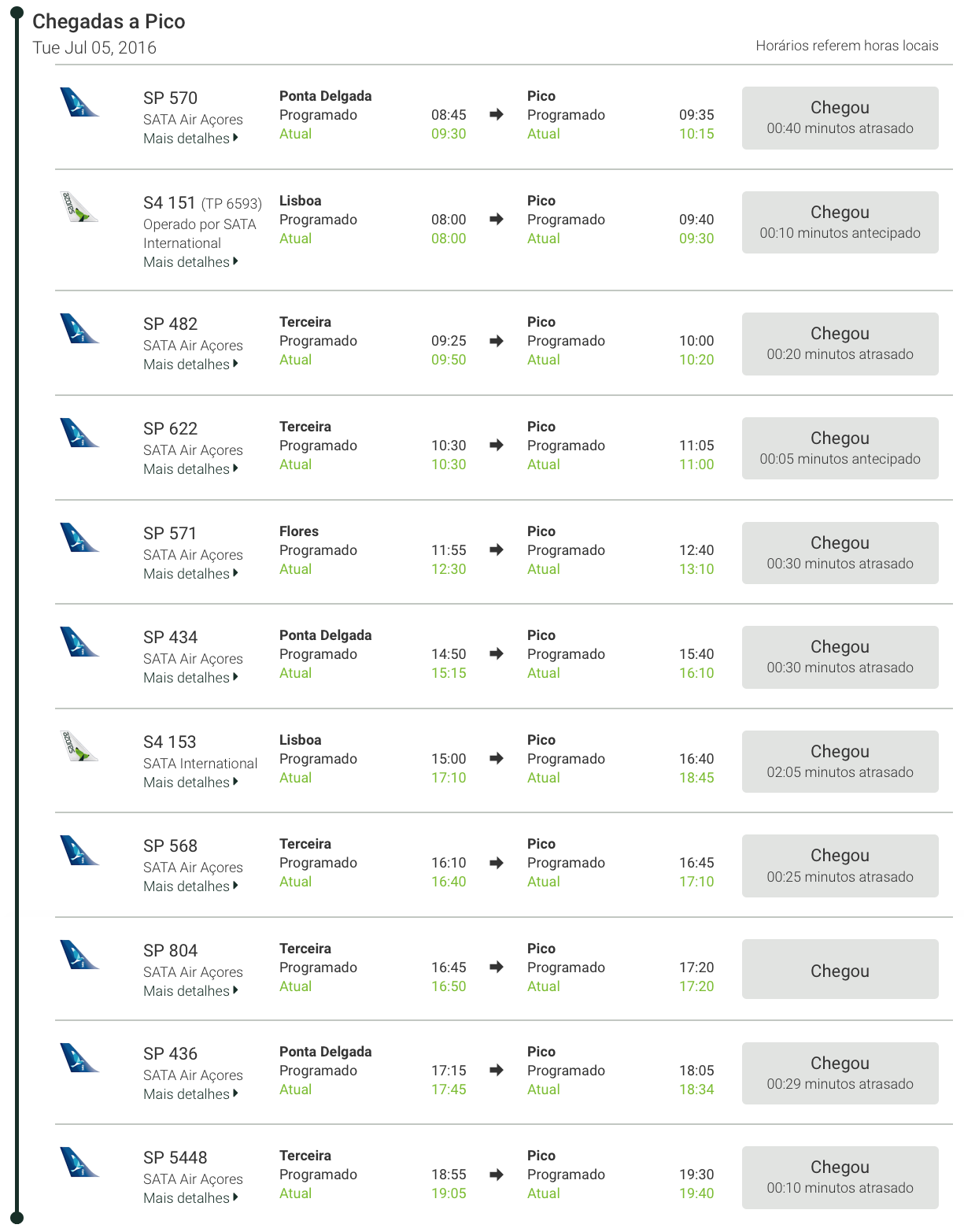The width and height of the screenshot is (964, 1232).
Task: Click the airline tail icon beside SP 482
Action: (x=79, y=328)
